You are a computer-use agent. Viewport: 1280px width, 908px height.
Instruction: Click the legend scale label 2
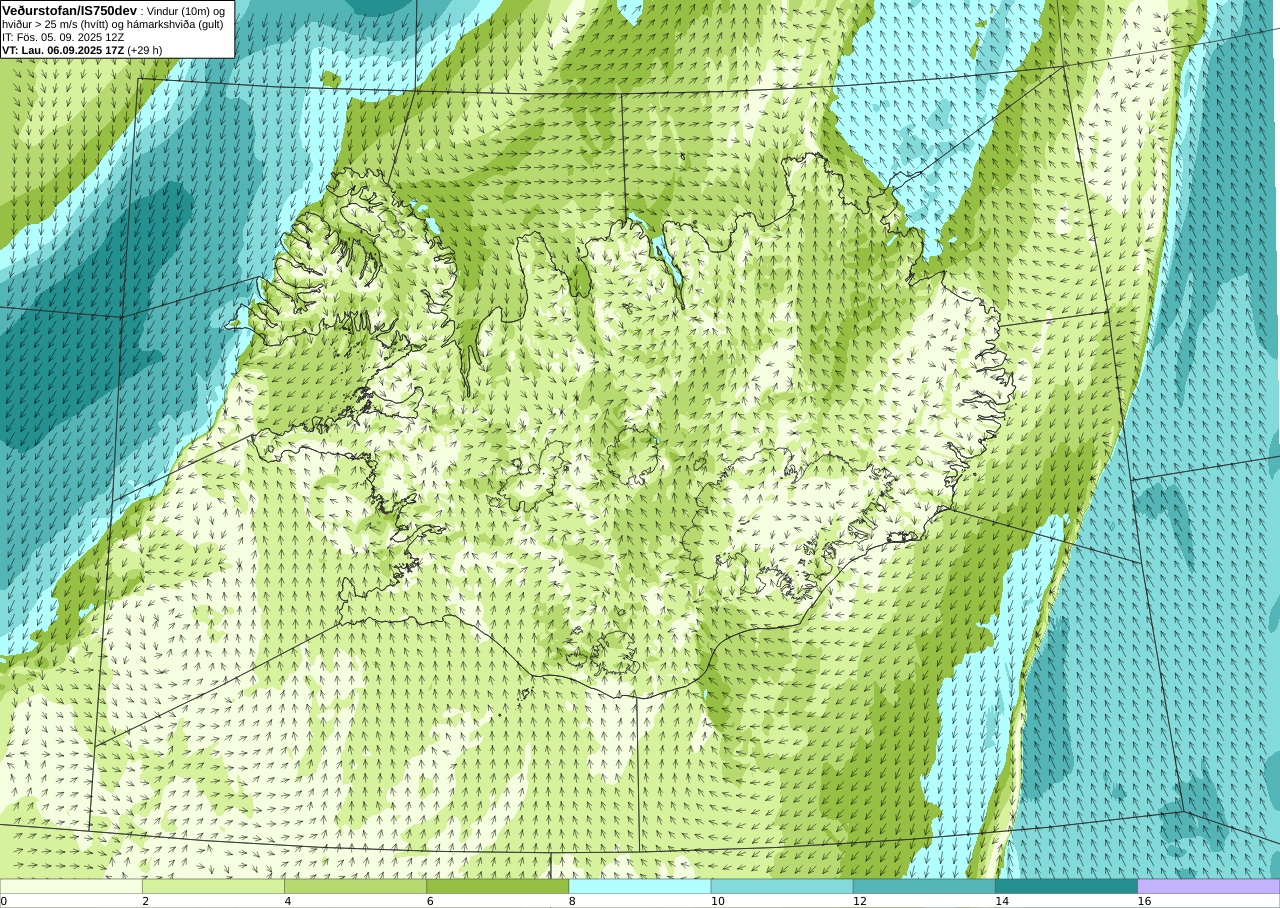point(146,901)
